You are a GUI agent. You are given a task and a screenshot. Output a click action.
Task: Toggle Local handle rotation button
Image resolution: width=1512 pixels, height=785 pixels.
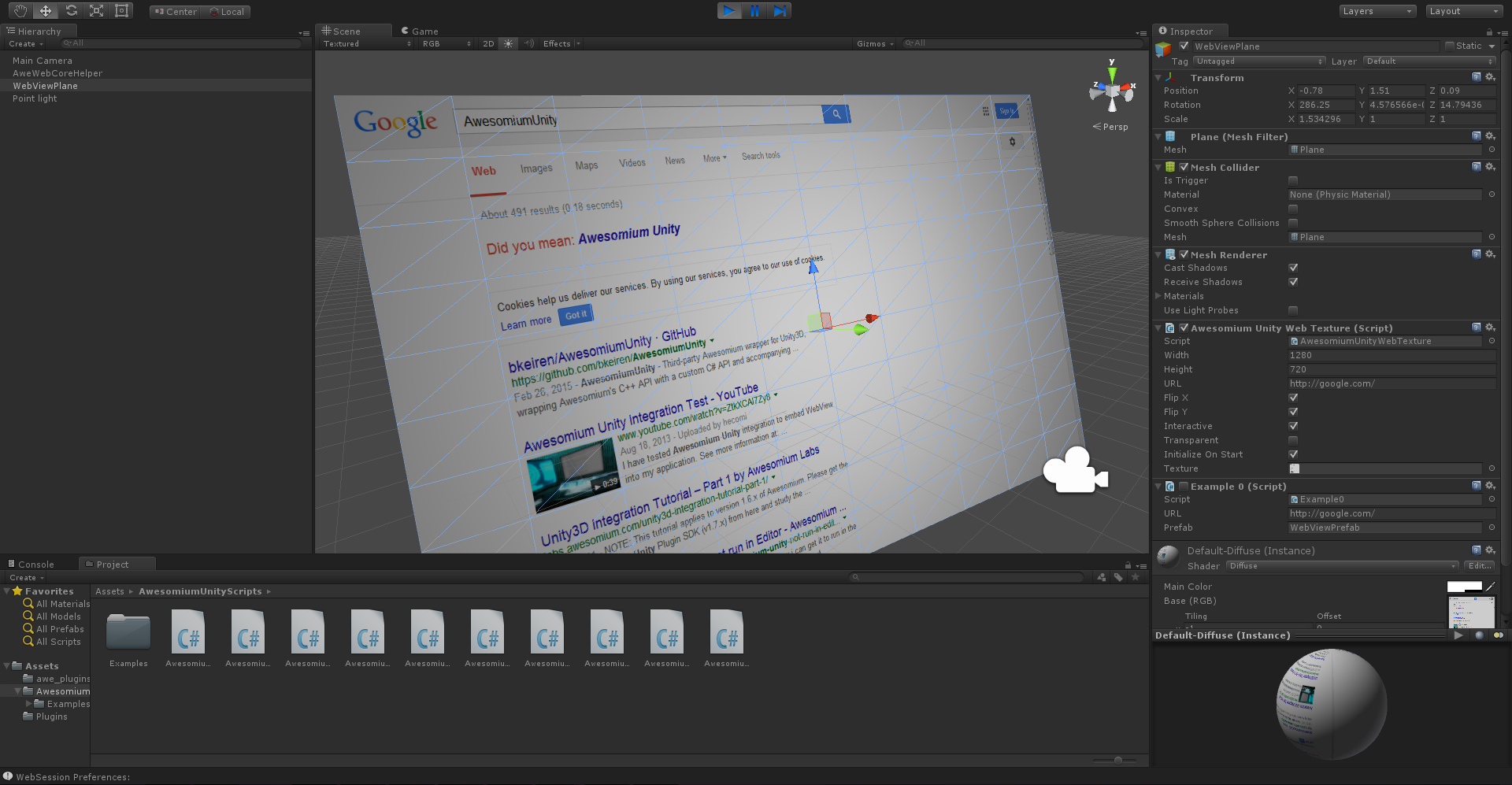tap(227, 12)
